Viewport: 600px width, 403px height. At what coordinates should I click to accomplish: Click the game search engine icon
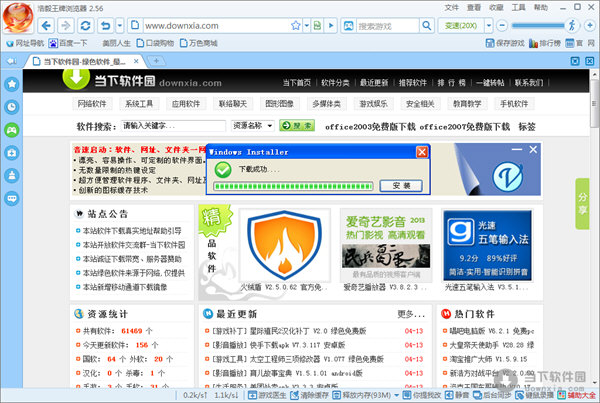(x=348, y=26)
